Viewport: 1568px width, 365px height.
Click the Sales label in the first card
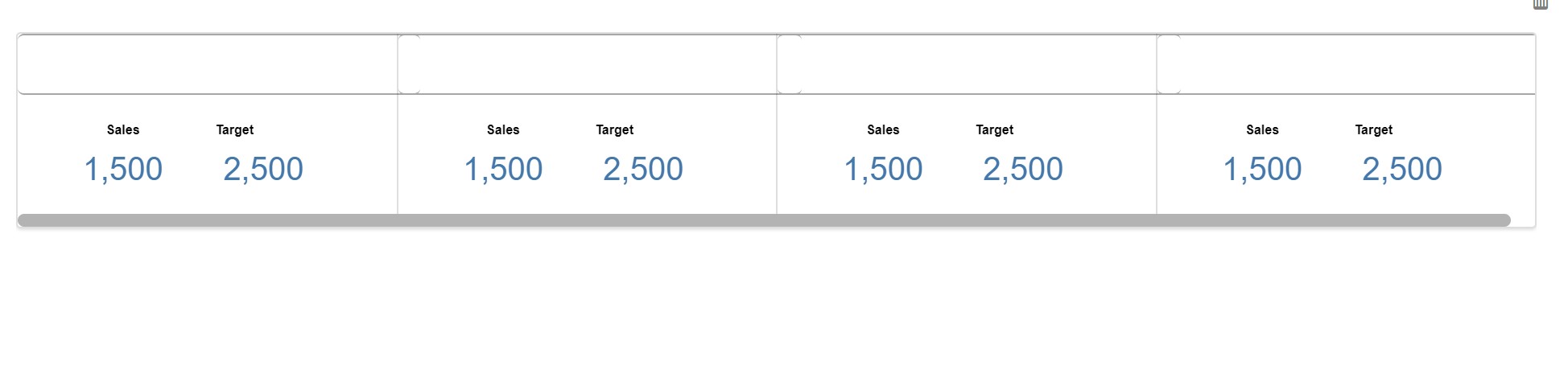click(123, 129)
